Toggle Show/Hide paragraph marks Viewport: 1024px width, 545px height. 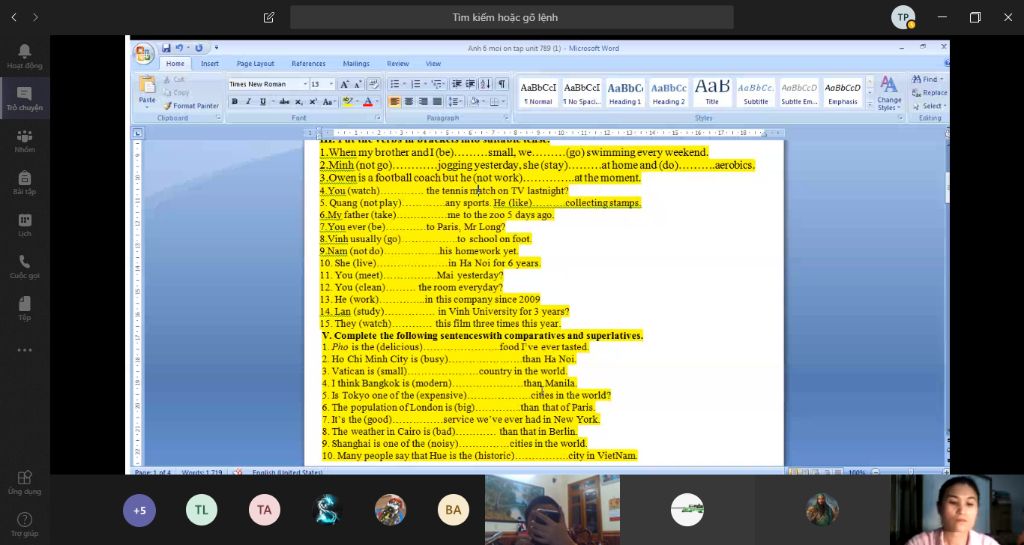point(502,84)
